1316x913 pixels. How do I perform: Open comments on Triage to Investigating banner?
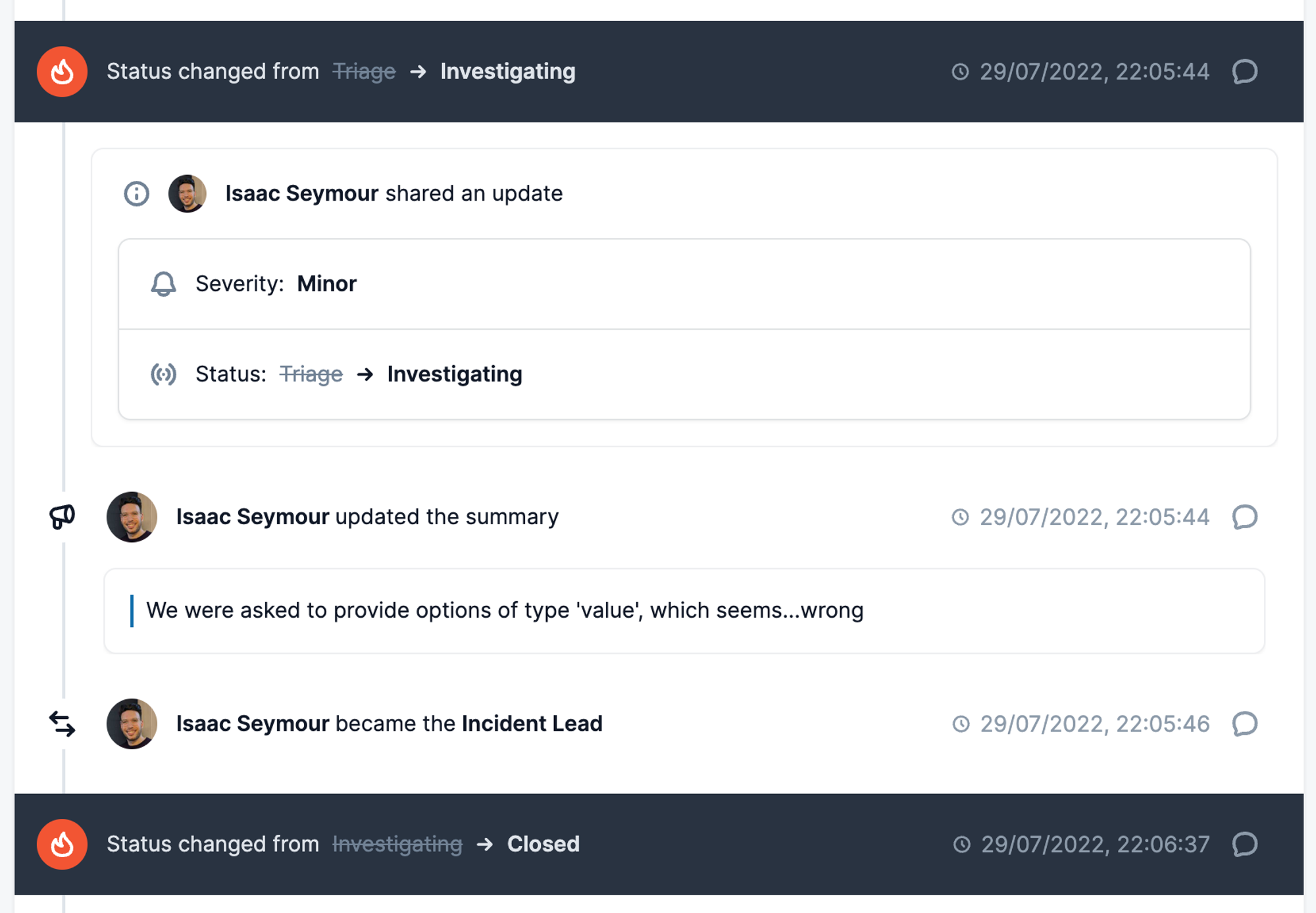[x=1244, y=72]
